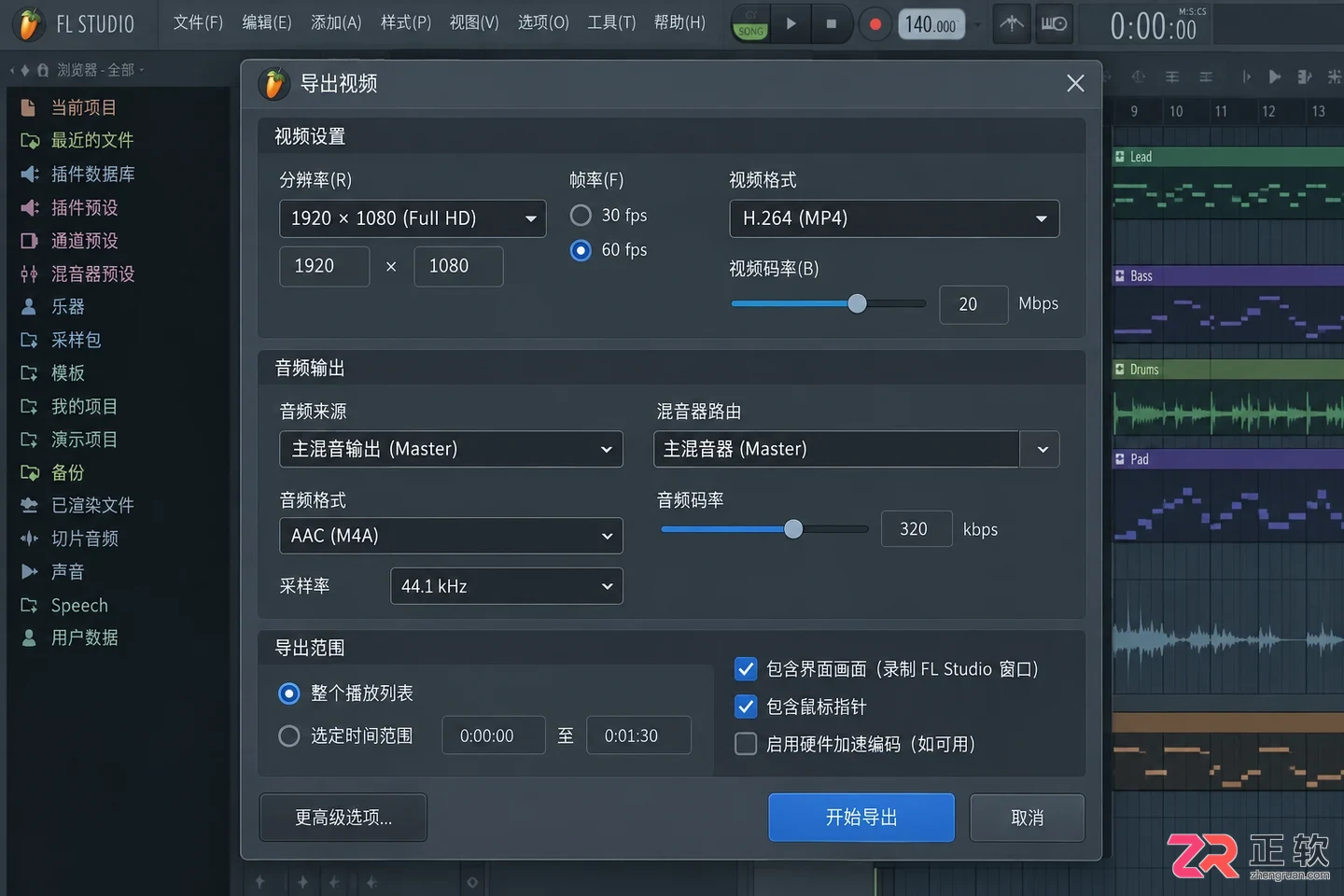Select the 30 fps frame rate option

click(x=581, y=216)
